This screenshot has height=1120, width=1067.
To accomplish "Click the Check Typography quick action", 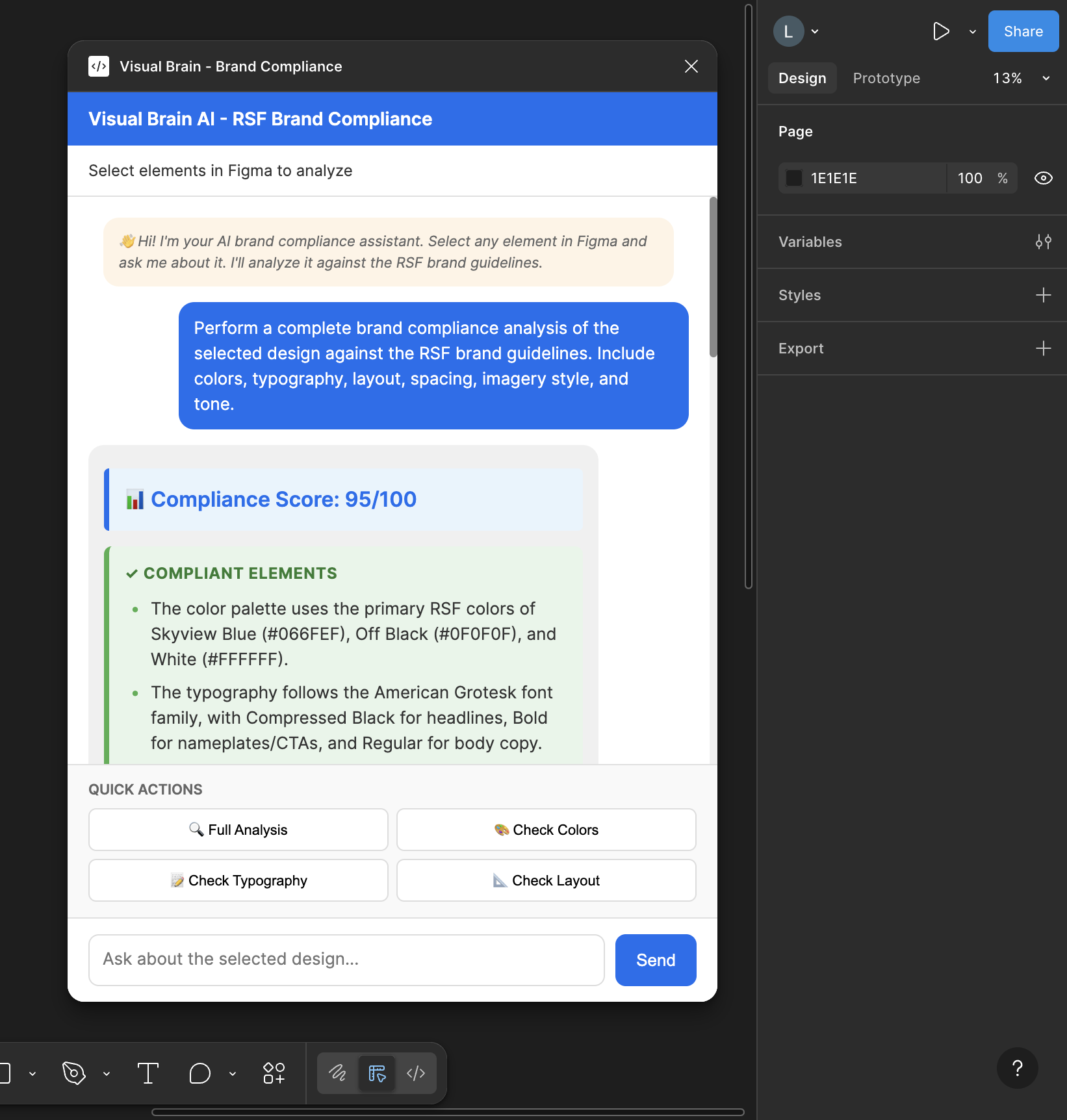I will pos(238,880).
